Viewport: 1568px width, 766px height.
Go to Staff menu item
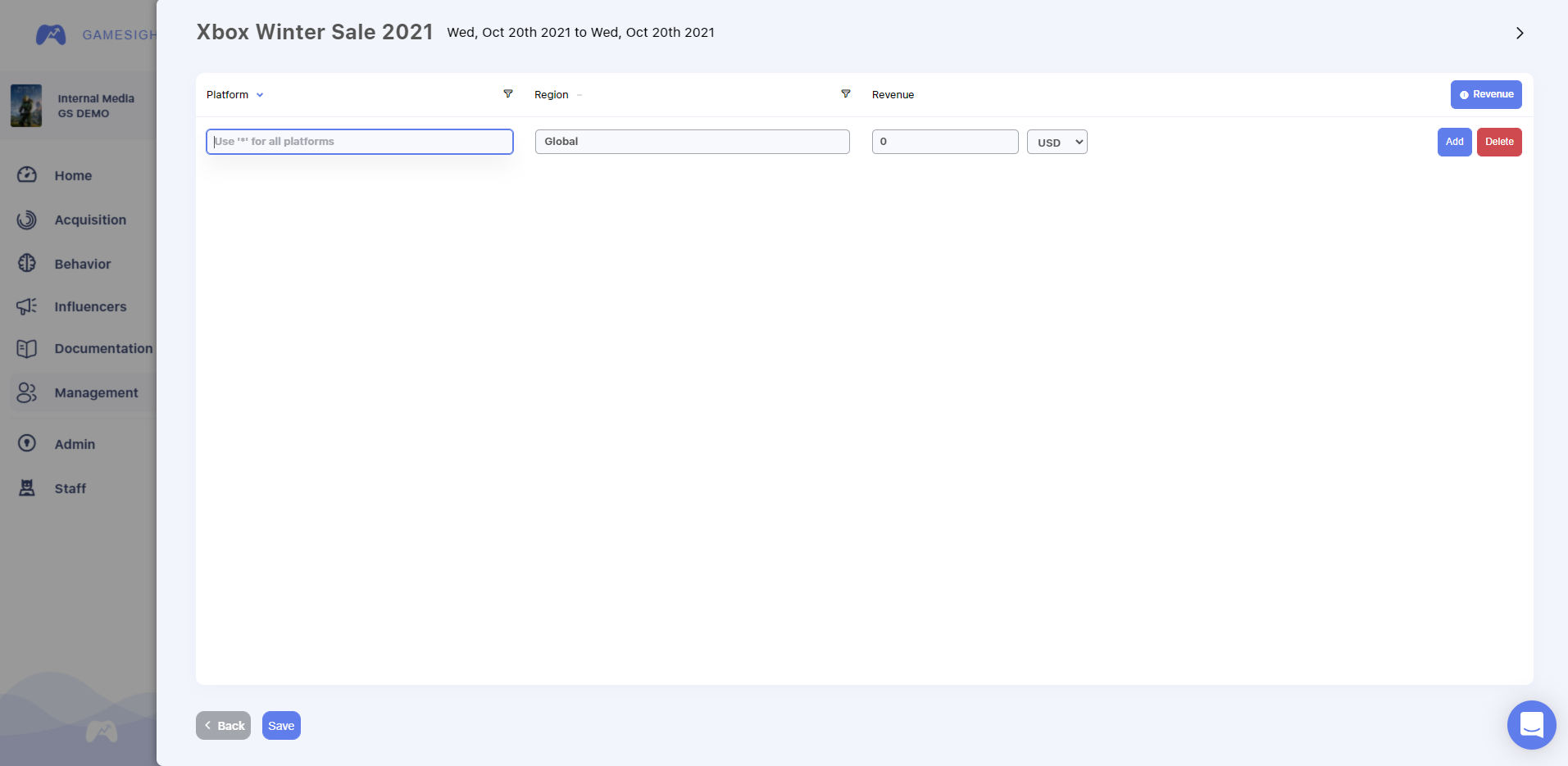coord(70,488)
